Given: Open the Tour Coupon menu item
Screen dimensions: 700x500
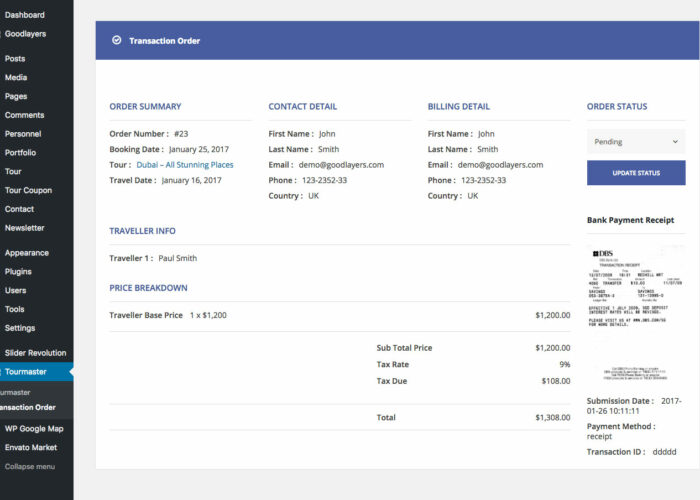Looking at the screenshot, I should (28, 190).
